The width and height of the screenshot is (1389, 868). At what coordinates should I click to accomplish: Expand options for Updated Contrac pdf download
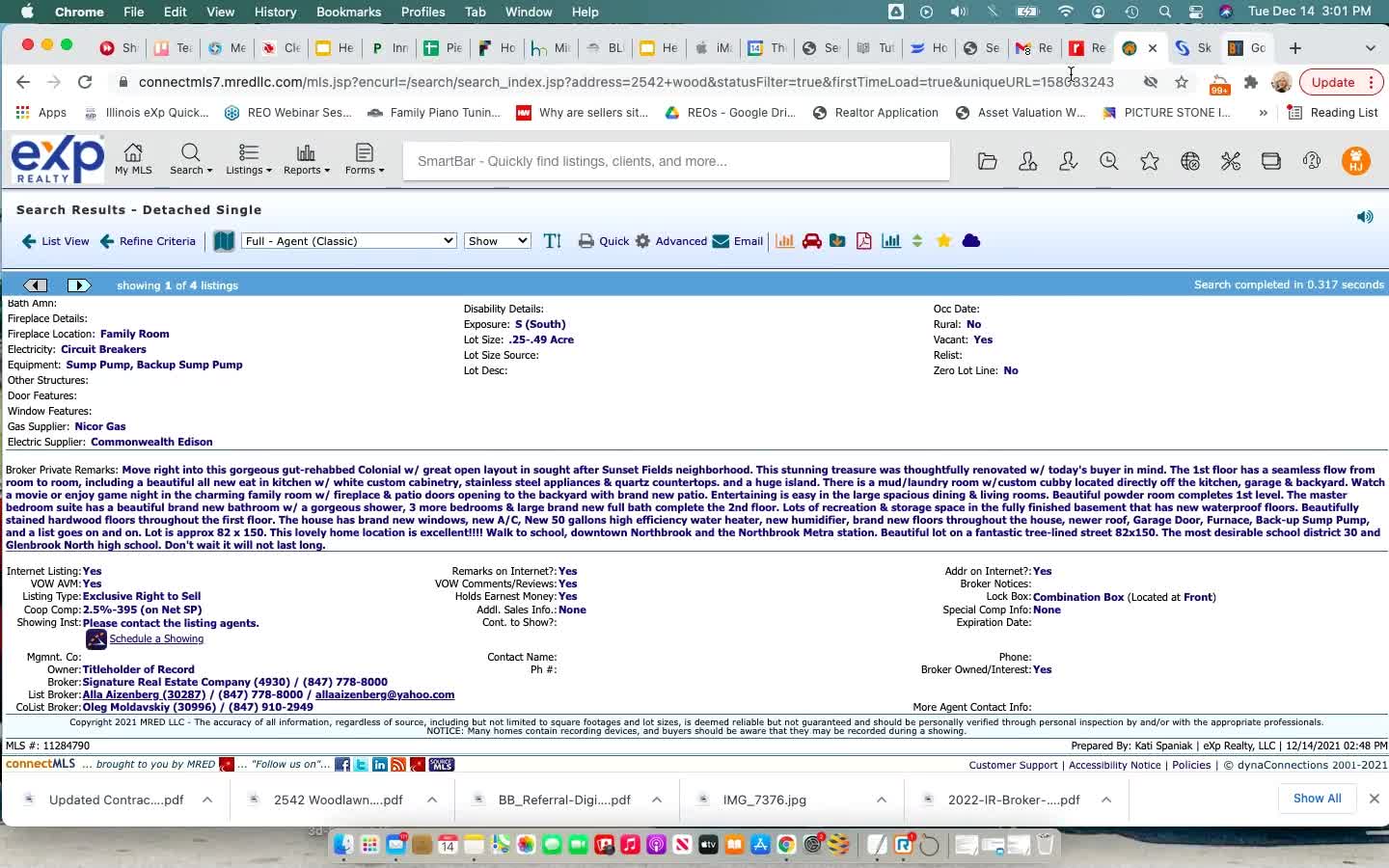point(207,800)
